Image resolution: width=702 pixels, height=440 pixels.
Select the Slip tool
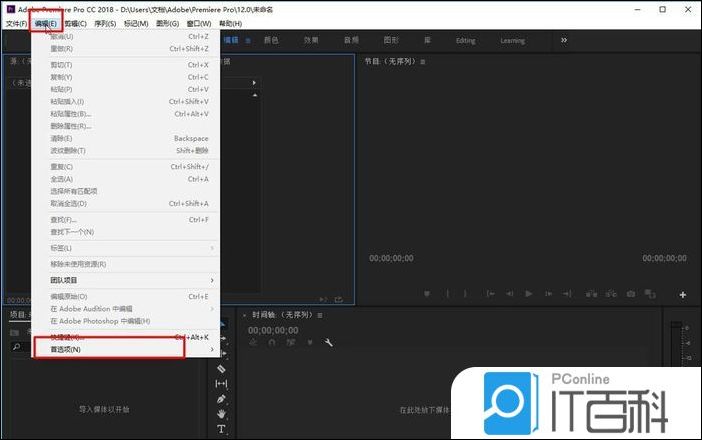pos(221,384)
